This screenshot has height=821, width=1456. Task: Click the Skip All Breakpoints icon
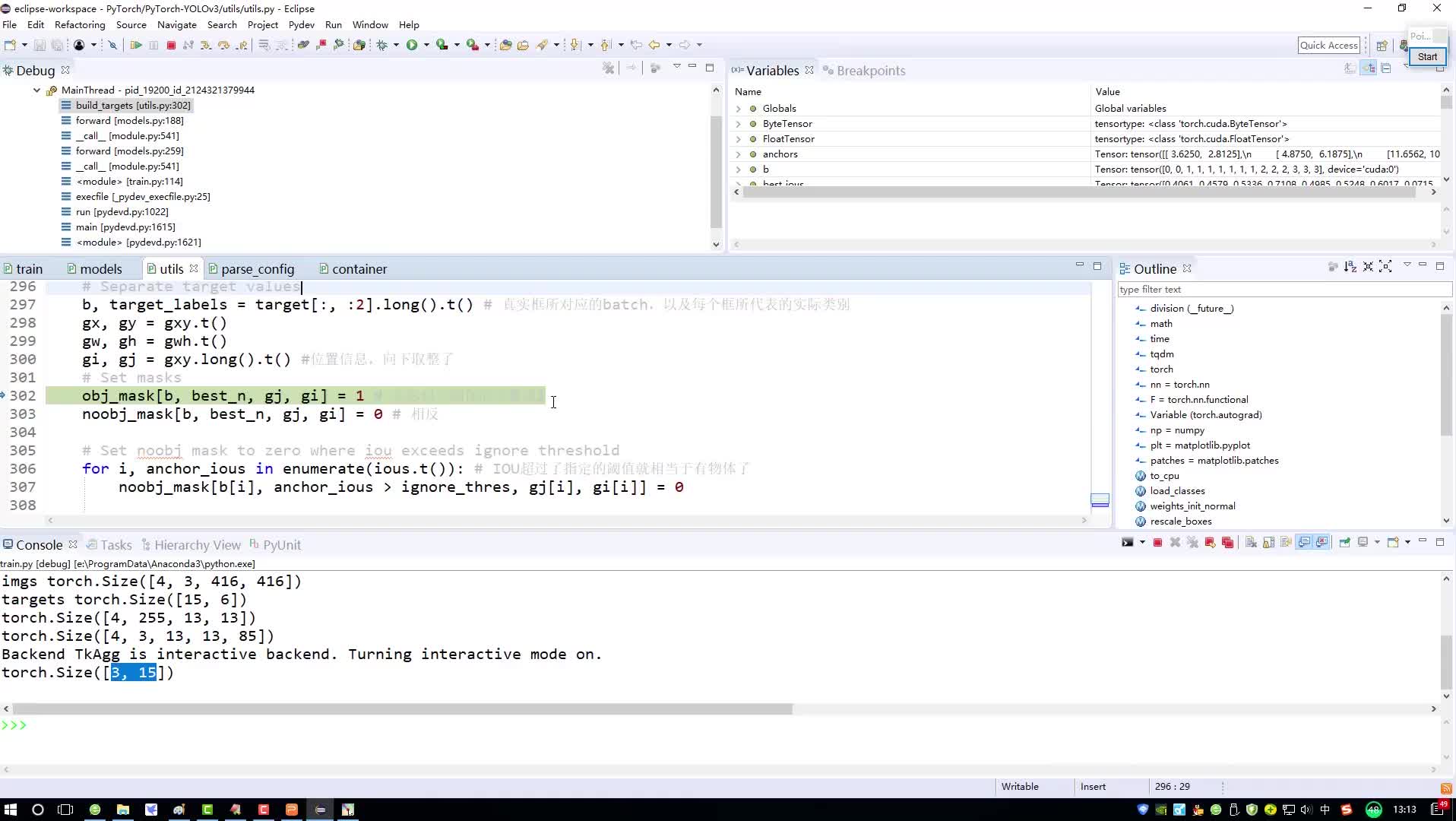tap(112, 45)
